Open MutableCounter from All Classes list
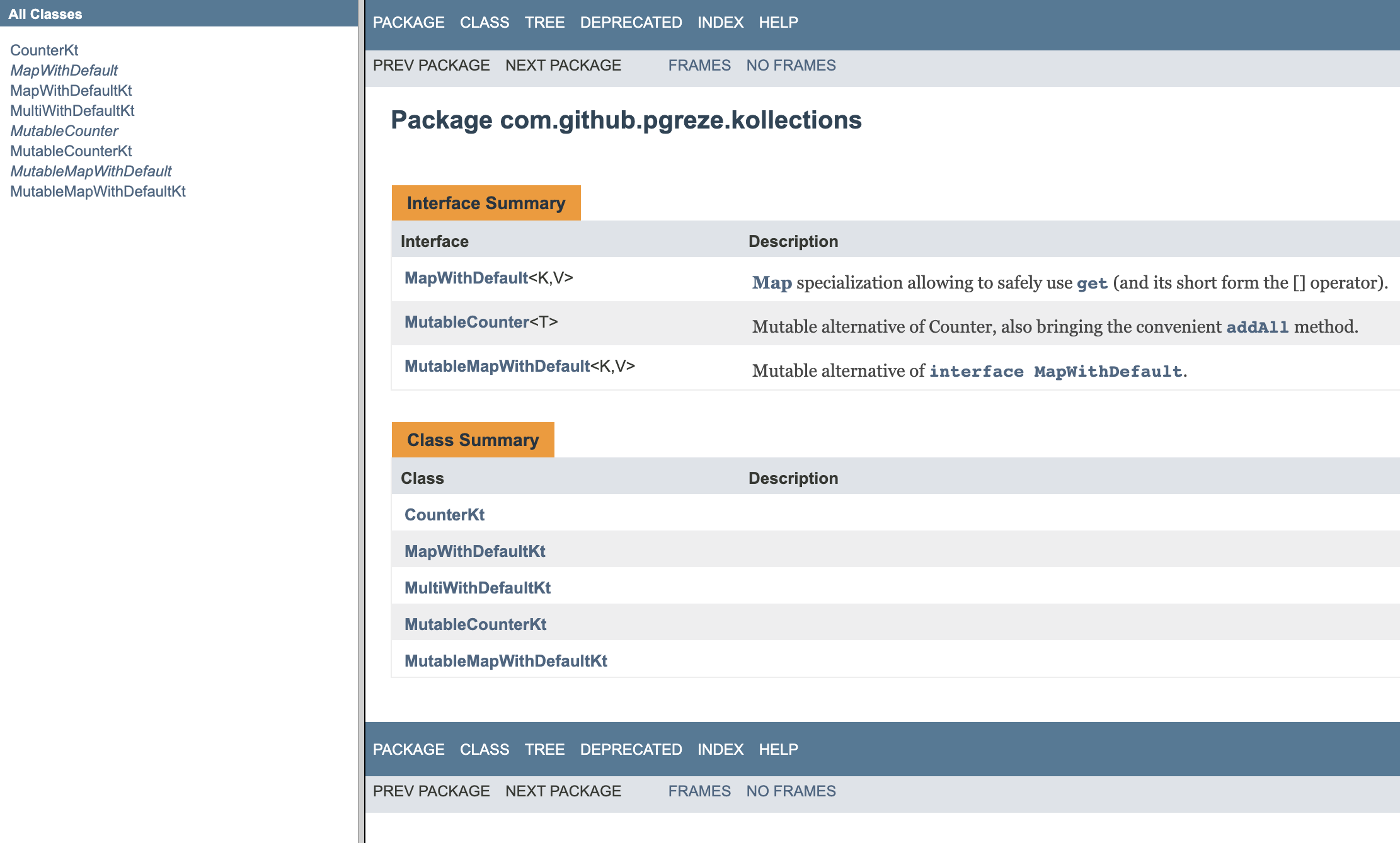 pyautogui.click(x=64, y=131)
